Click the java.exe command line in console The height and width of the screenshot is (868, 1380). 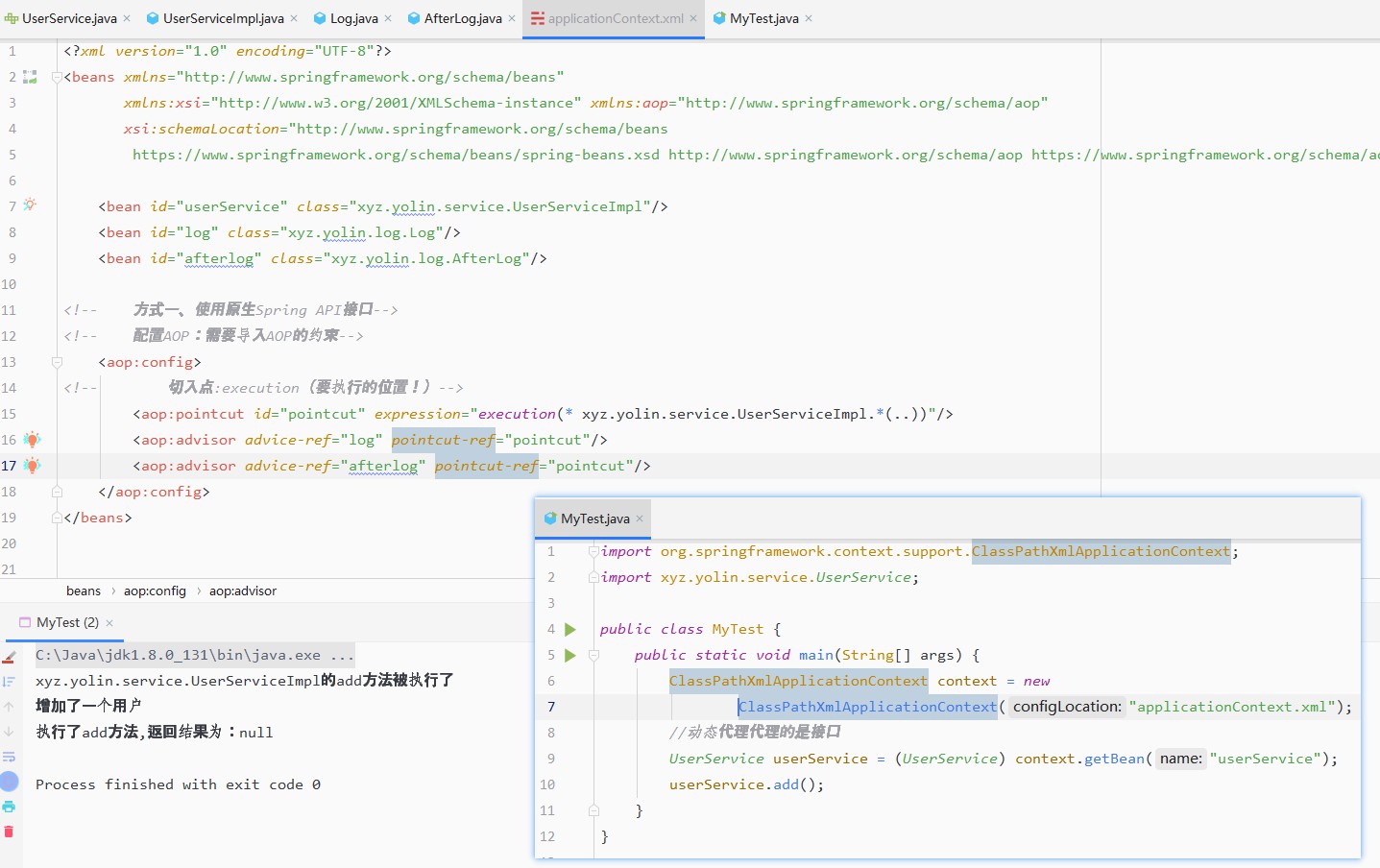195,655
